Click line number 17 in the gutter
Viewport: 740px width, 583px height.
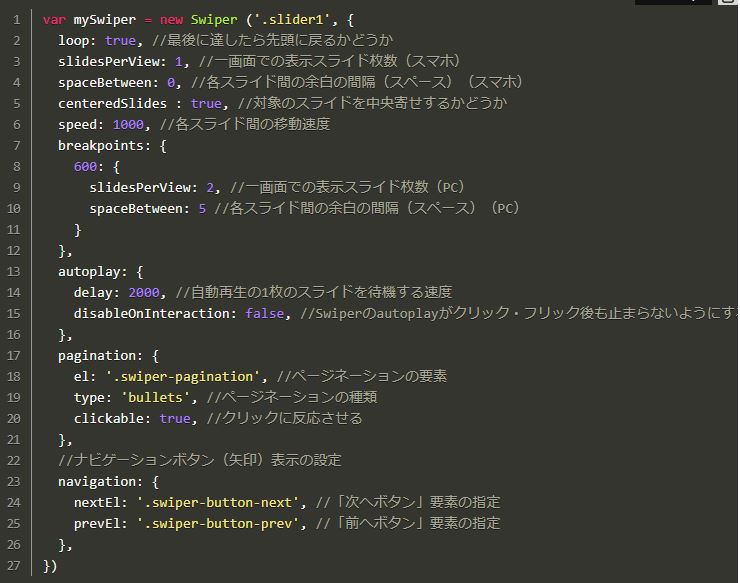tap(13, 355)
